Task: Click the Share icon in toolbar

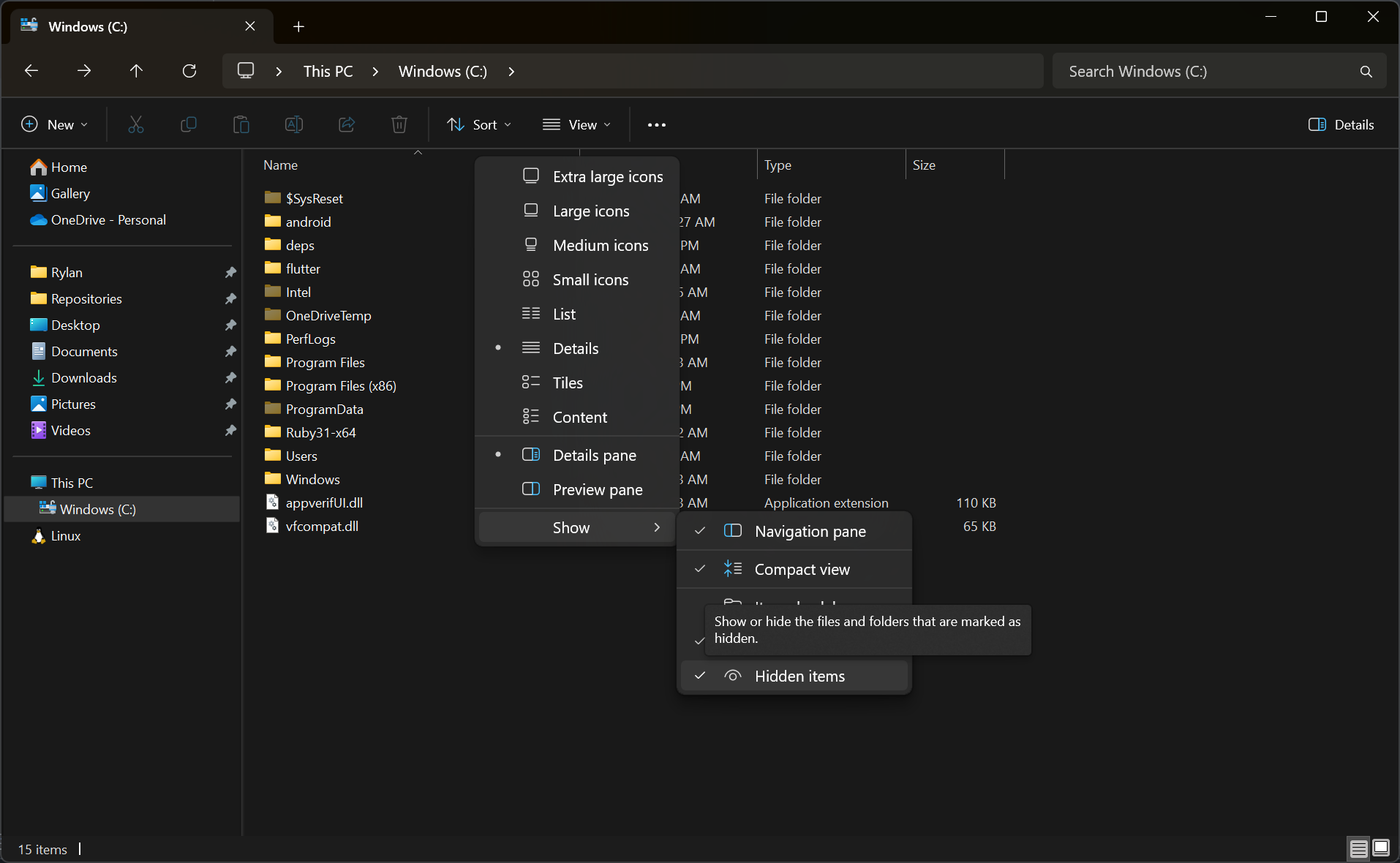Action: click(347, 124)
